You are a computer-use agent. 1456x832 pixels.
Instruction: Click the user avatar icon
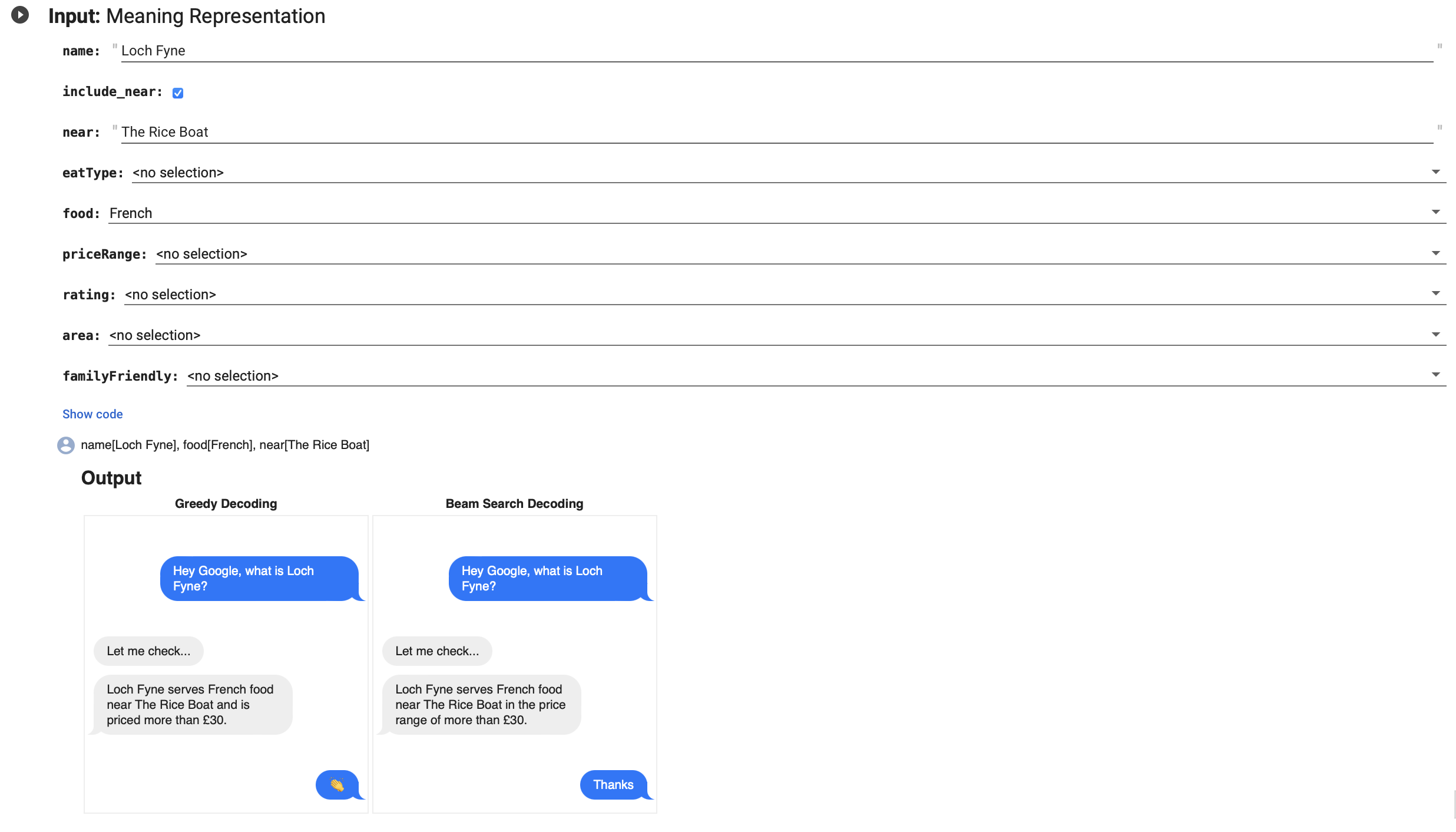pyautogui.click(x=65, y=445)
